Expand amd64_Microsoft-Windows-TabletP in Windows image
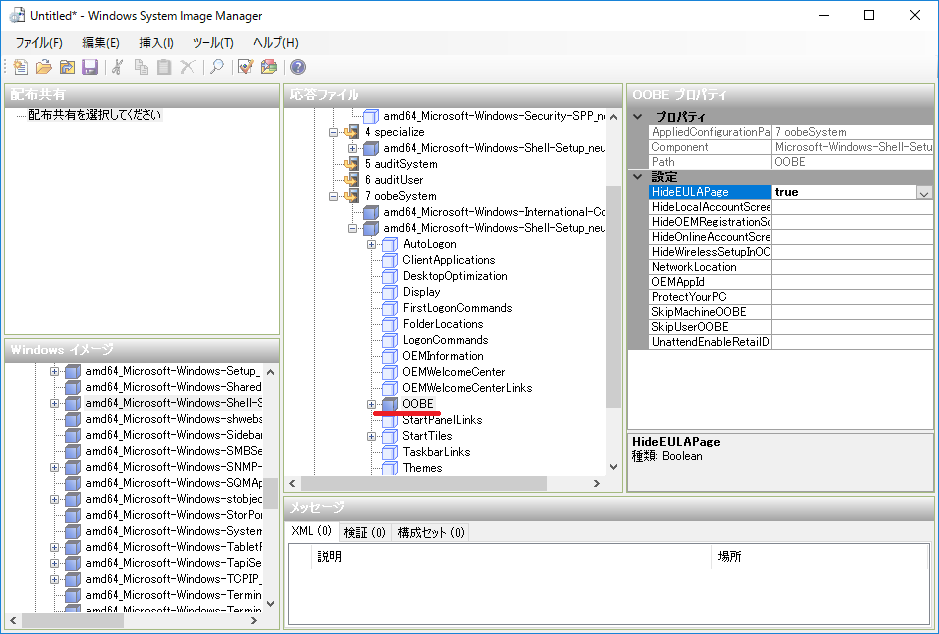Viewport: 939px width, 634px height. click(54, 547)
